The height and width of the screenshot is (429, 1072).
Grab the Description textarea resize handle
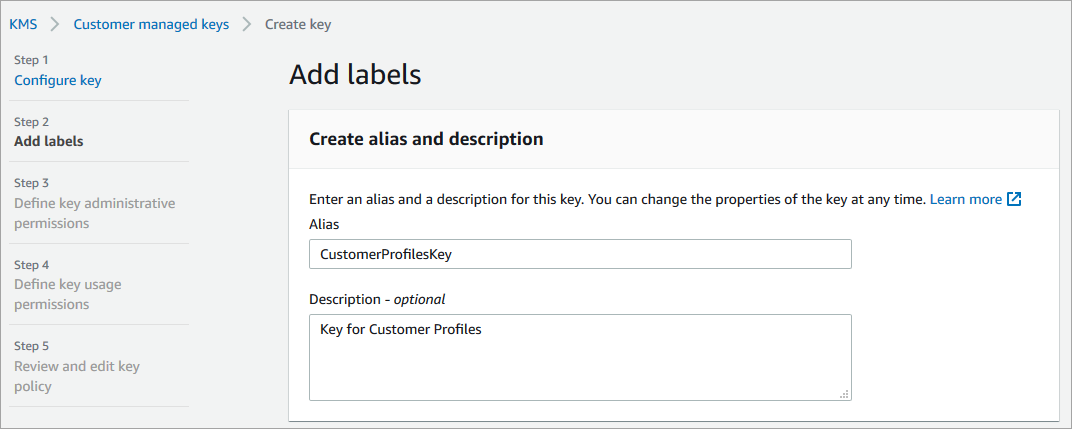point(845,394)
